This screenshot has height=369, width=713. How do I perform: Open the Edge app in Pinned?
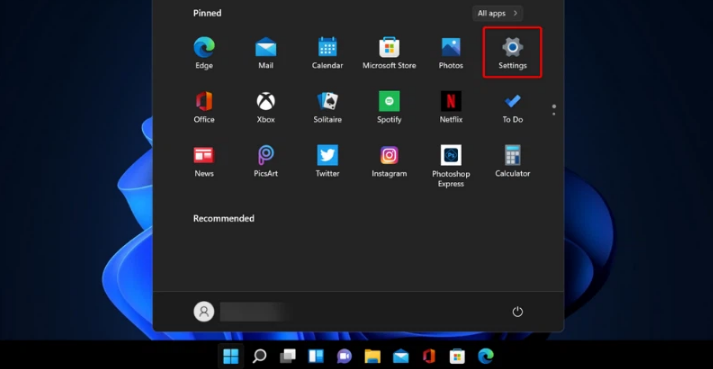204,53
